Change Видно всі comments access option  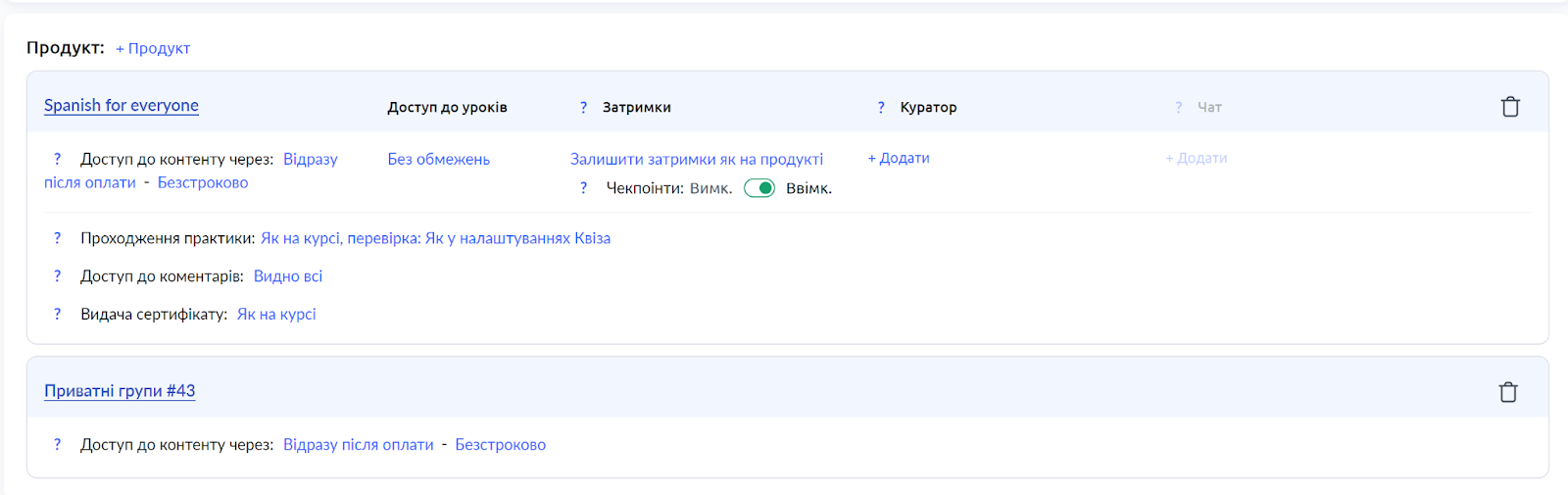(x=288, y=276)
